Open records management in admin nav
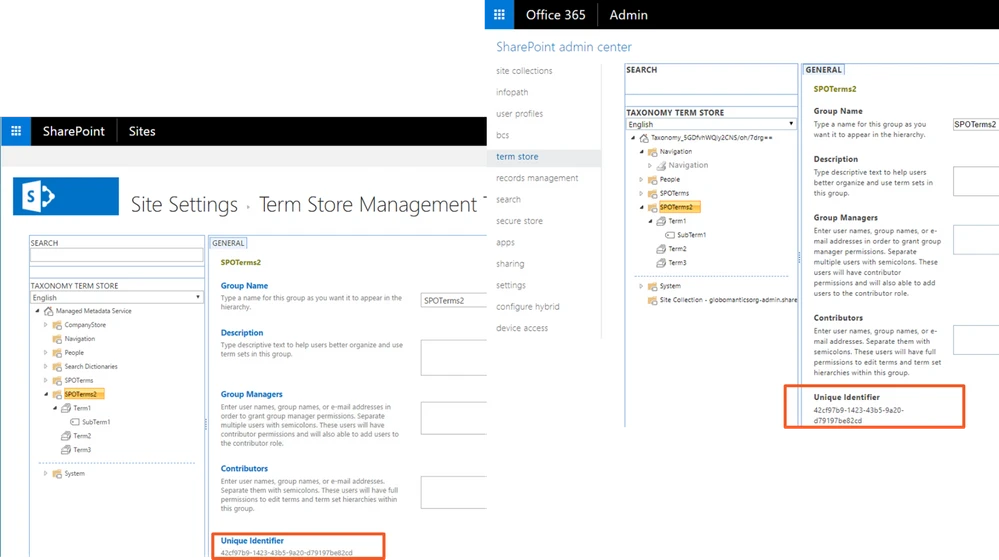 pos(537,178)
